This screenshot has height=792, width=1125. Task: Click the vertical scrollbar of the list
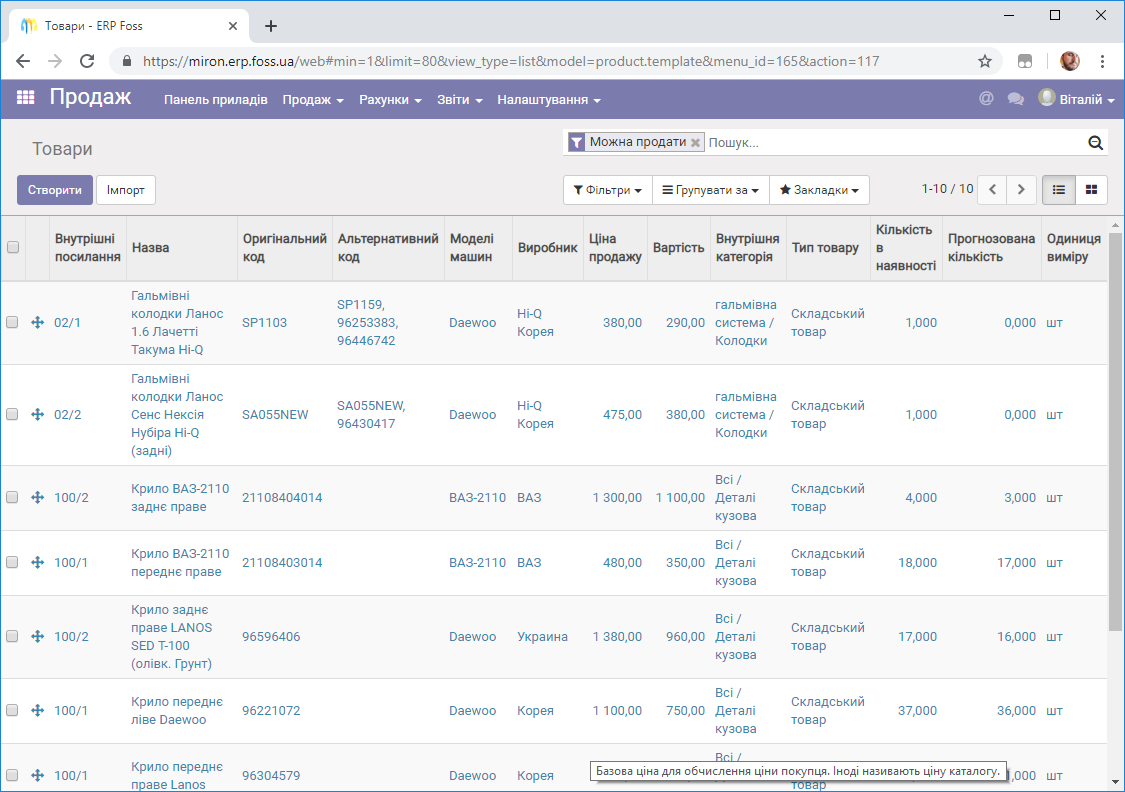coord(1115,431)
